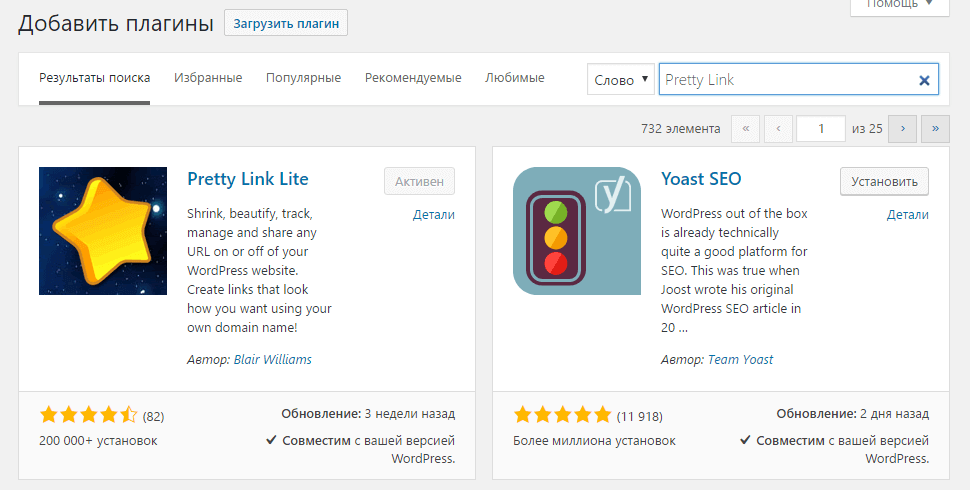Switch to Рекомендуемые tab
970x490 pixels.
413,78
